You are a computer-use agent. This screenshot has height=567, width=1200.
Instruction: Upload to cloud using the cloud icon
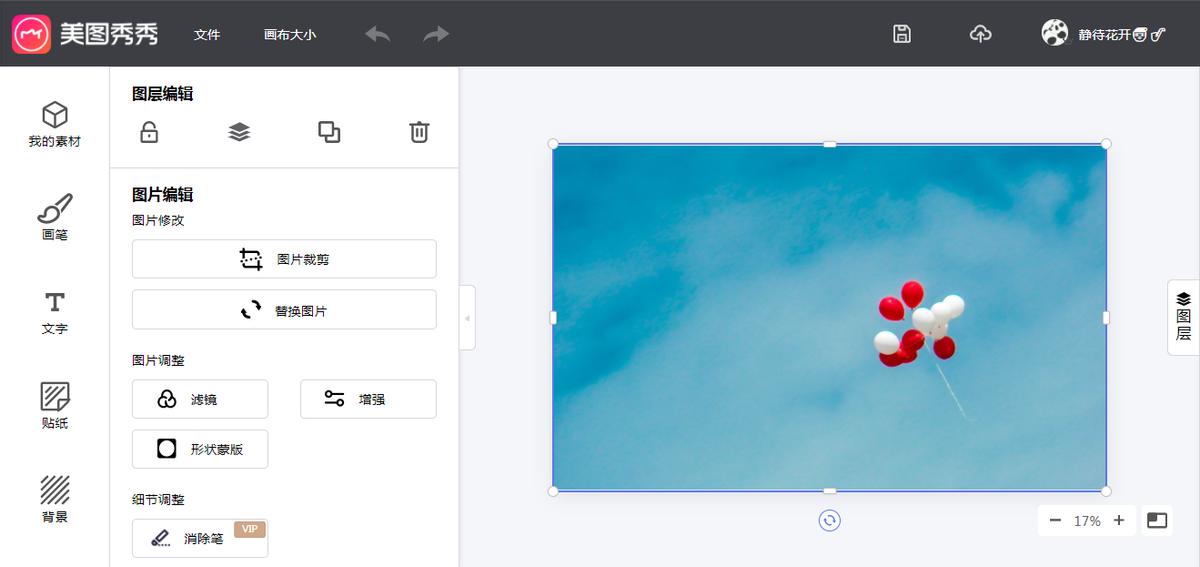[x=981, y=34]
